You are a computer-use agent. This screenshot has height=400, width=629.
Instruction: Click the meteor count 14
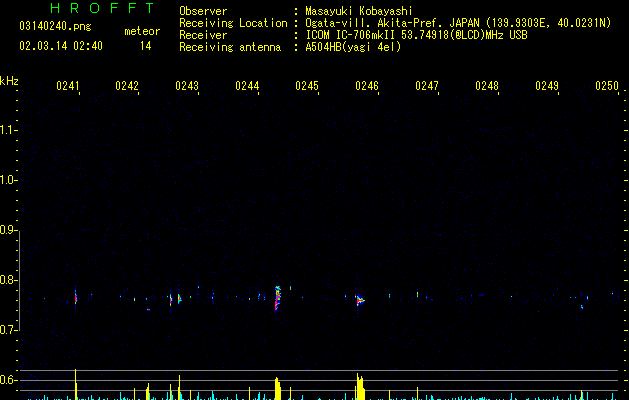(x=146, y=46)
